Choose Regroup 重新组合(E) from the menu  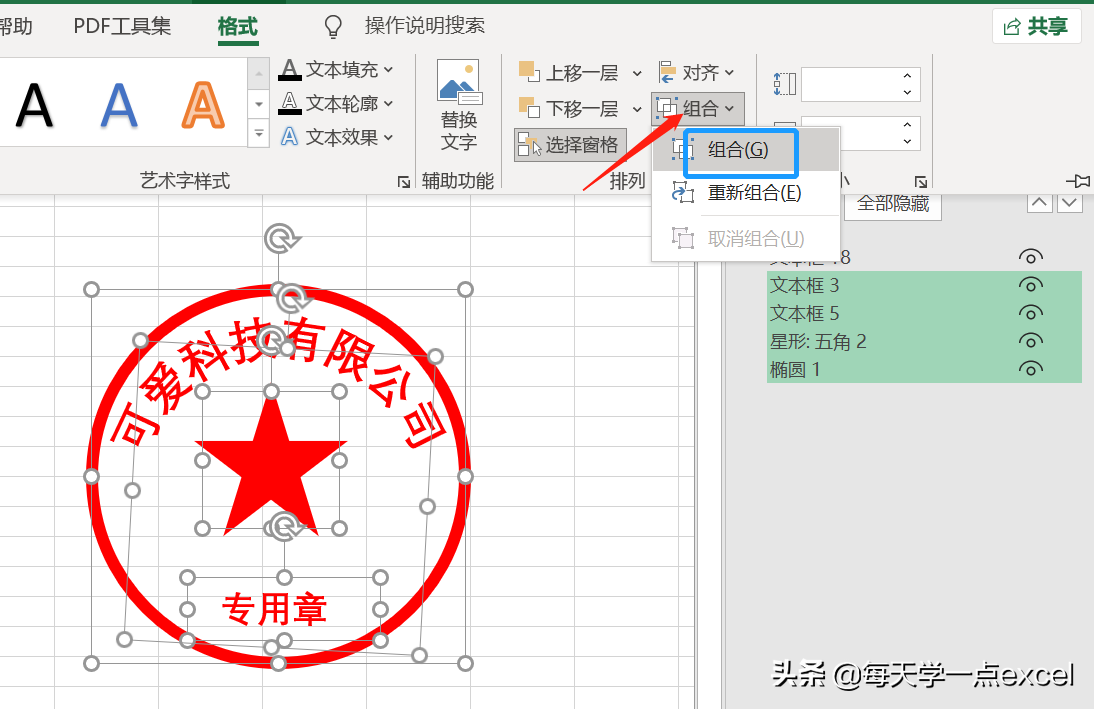pos(745,193)
